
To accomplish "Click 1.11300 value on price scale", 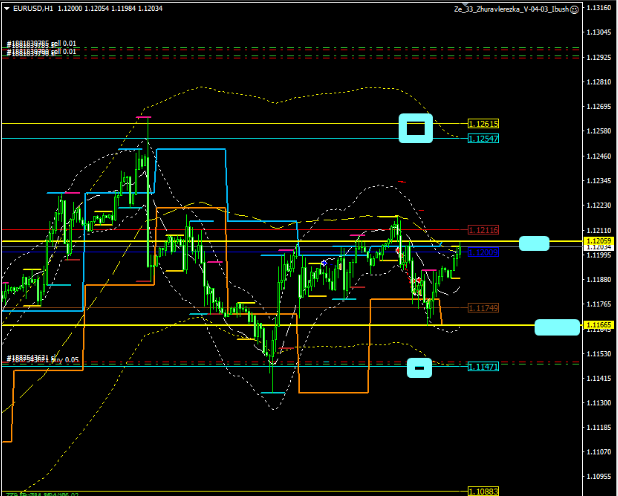I will click(599, 402).
